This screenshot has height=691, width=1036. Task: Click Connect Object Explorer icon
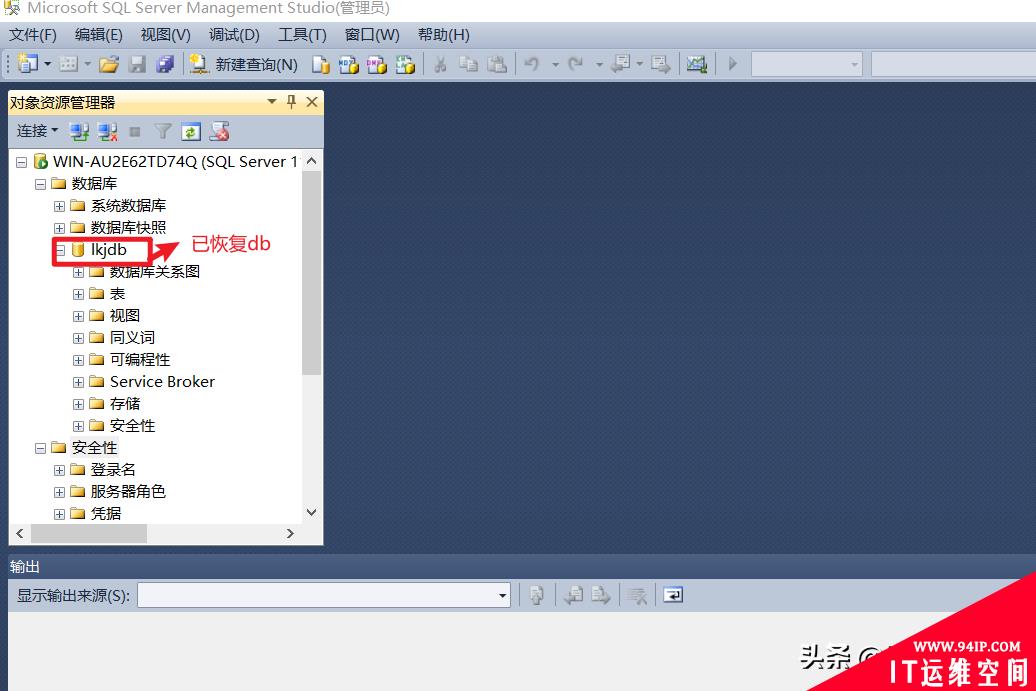[79, 132]
